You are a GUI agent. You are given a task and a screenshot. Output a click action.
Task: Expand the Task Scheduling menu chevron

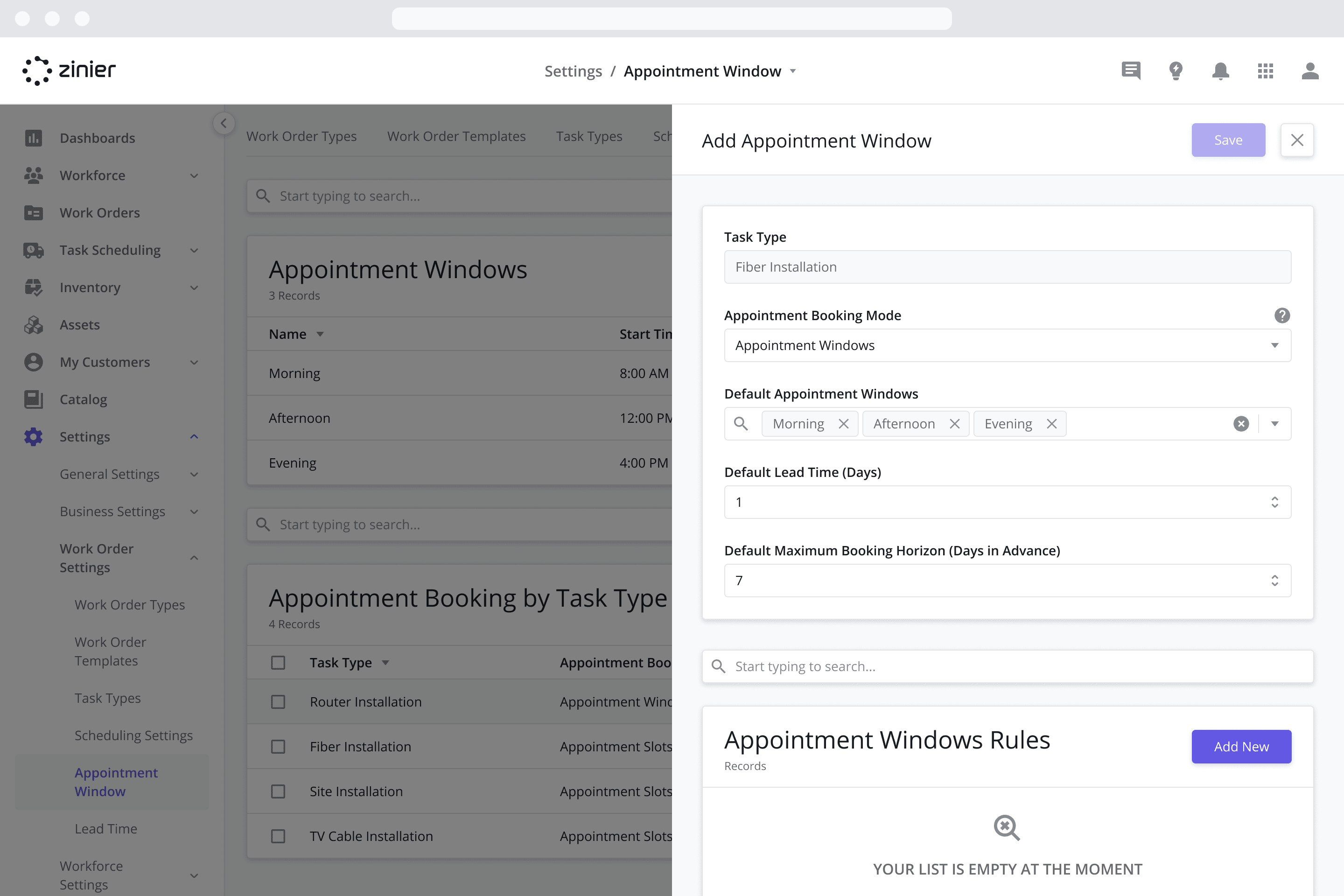pyautogui.click(x=194, y=250)
